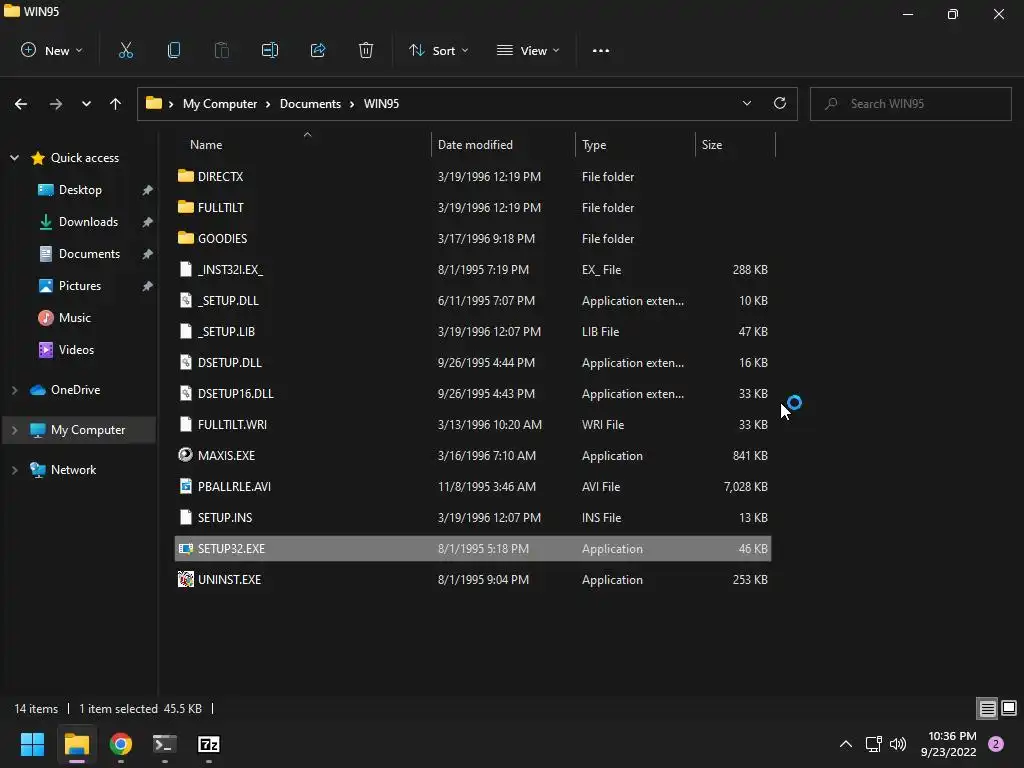
Task: Click the Cut scissors icon
Action: (125, 50)
